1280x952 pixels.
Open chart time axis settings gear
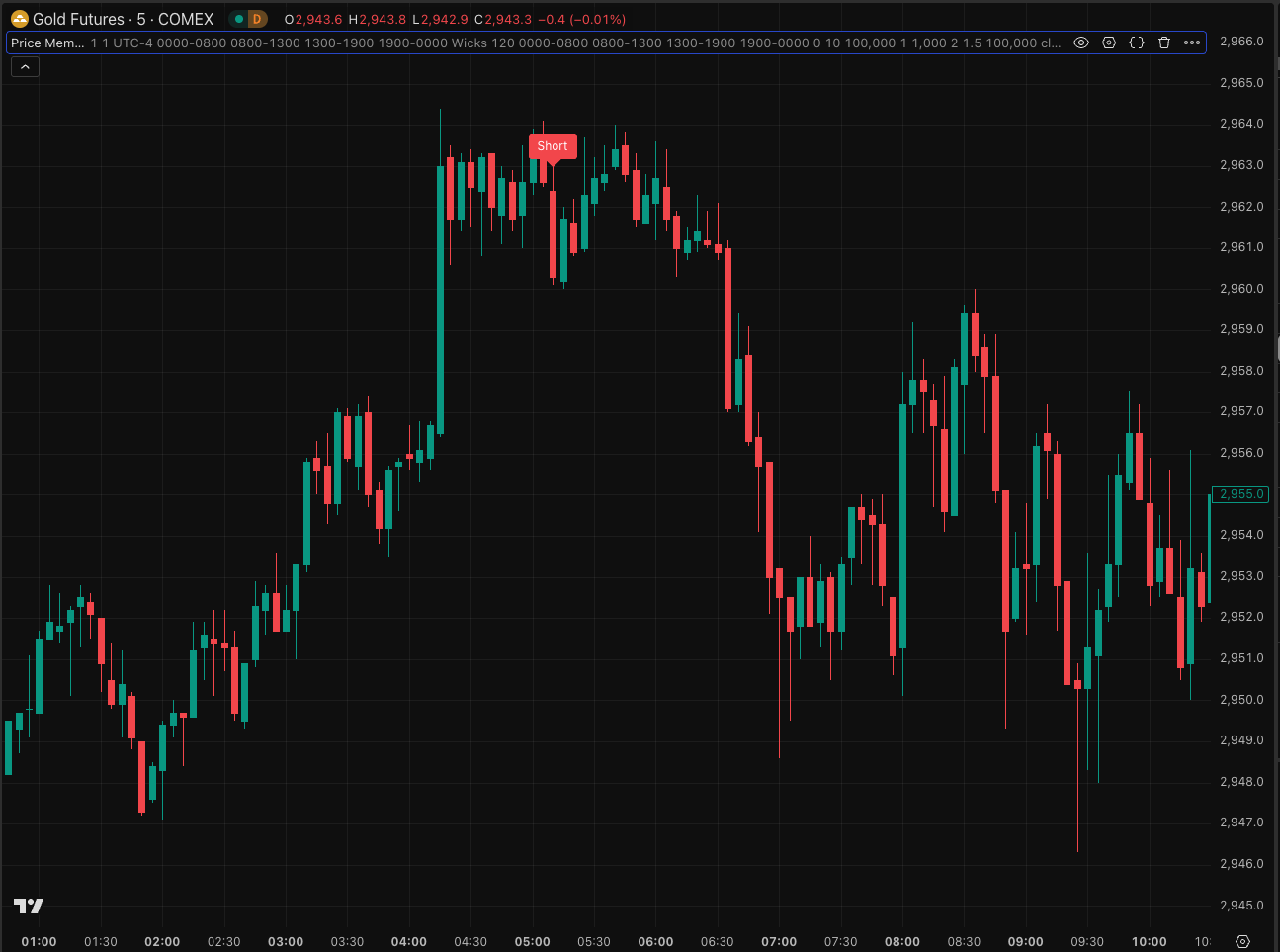(x=1243, y=941)
